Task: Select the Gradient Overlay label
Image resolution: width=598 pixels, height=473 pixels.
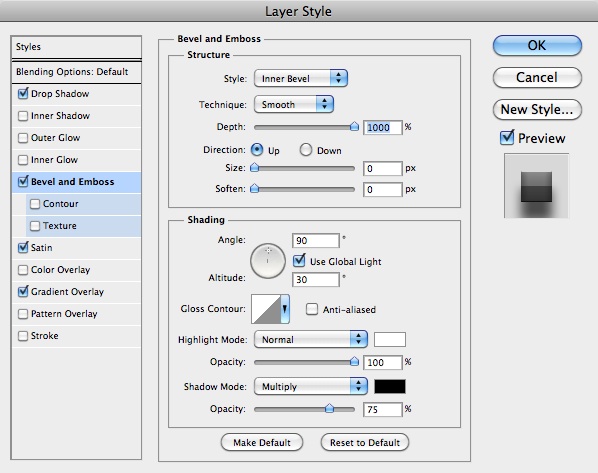Action: 68,292
